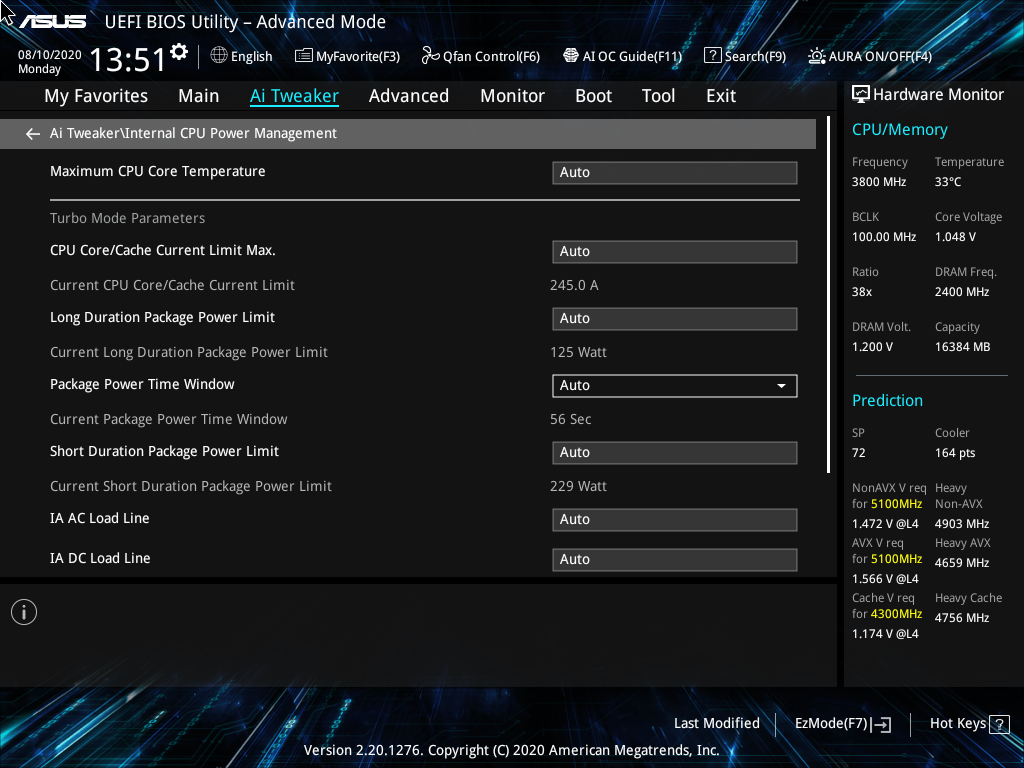Screen dimensions: 1024x768
Task: Switch to EzMode with F7 button
Action: click(x=842, y=723)
